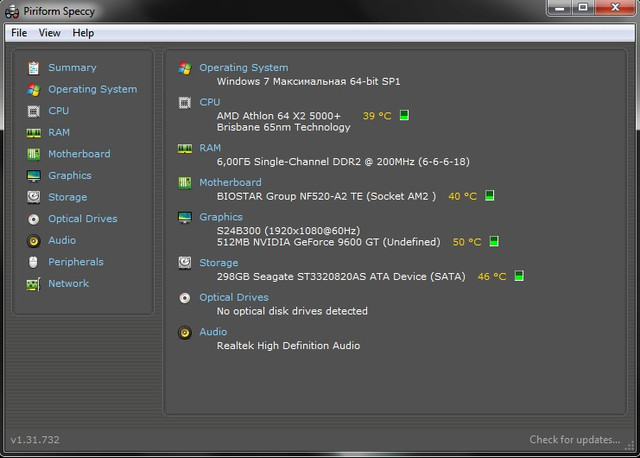The width and height of the screenshot is (640, 458).
Task: Open Operating System heading in summary panel
Action: pos(244,68)
